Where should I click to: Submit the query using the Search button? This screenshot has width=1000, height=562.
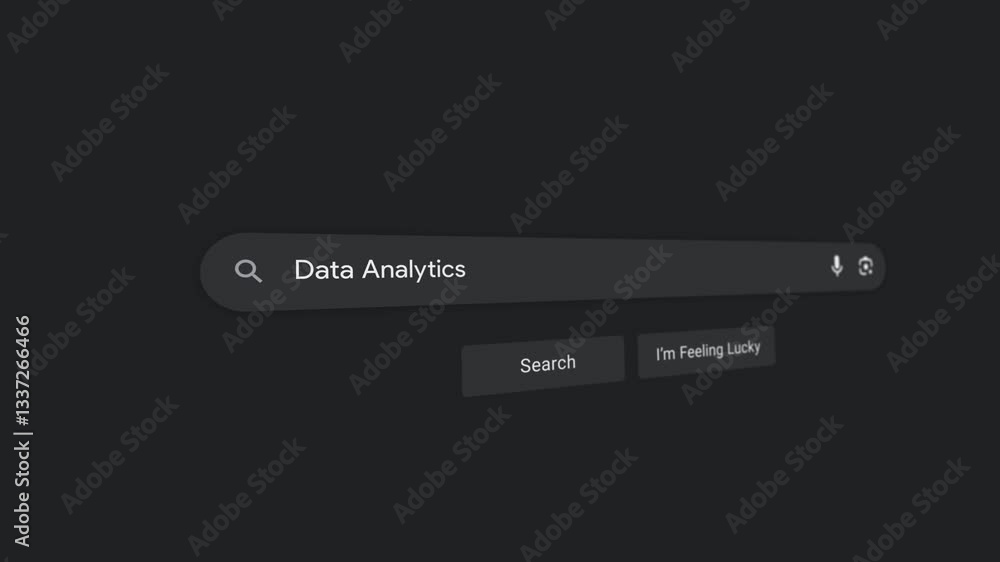point(543,366)
